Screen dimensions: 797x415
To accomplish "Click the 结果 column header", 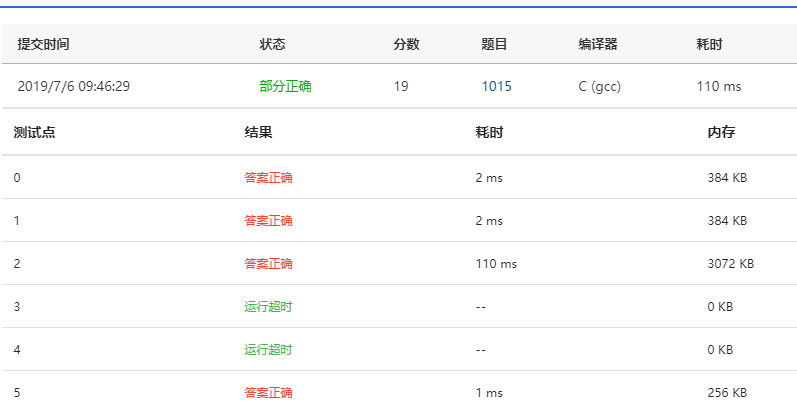I will pyautogui.click(x=258, y=132).
